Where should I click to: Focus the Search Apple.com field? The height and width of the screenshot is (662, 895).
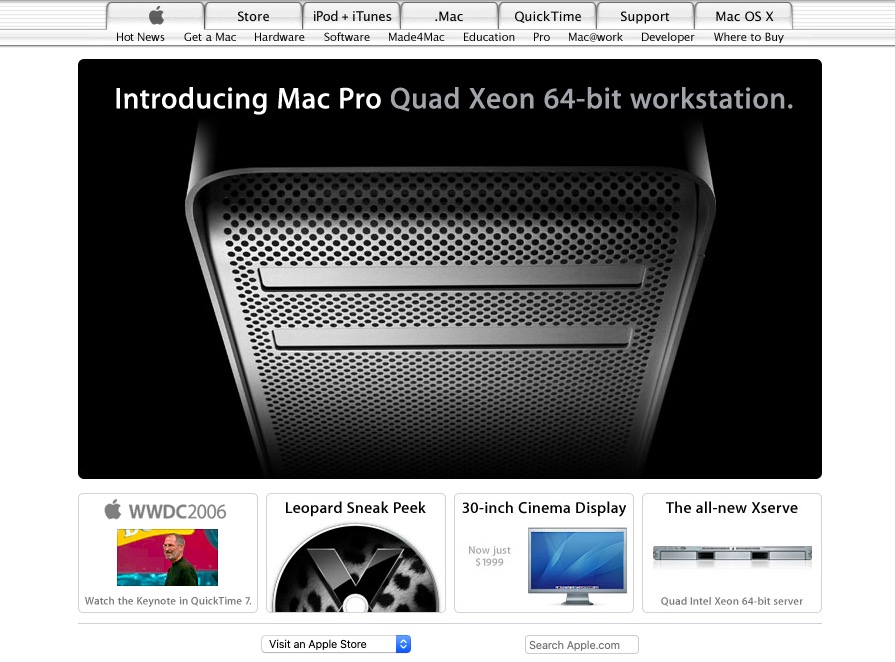click(582, 645)
